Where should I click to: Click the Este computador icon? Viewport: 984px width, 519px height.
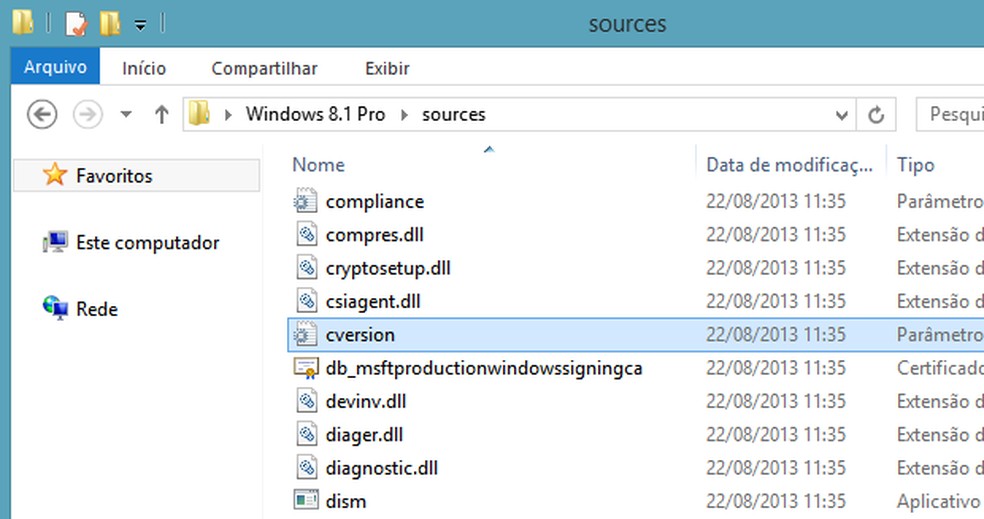[x=55, y=243]
